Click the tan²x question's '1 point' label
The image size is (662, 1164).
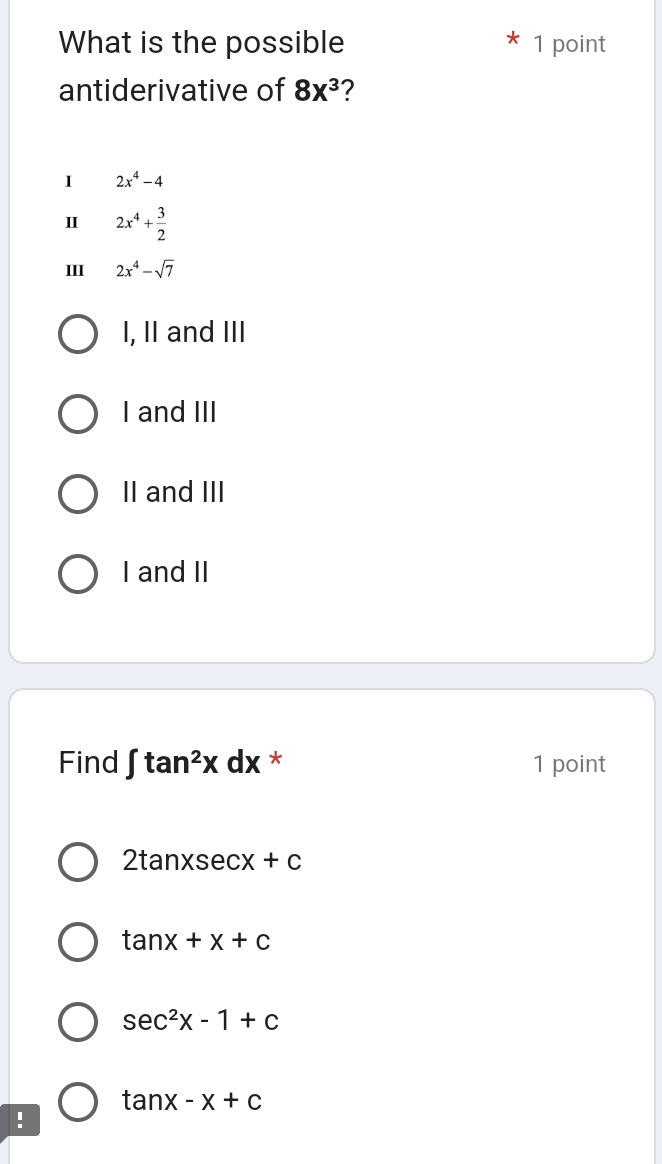[569, 764]
